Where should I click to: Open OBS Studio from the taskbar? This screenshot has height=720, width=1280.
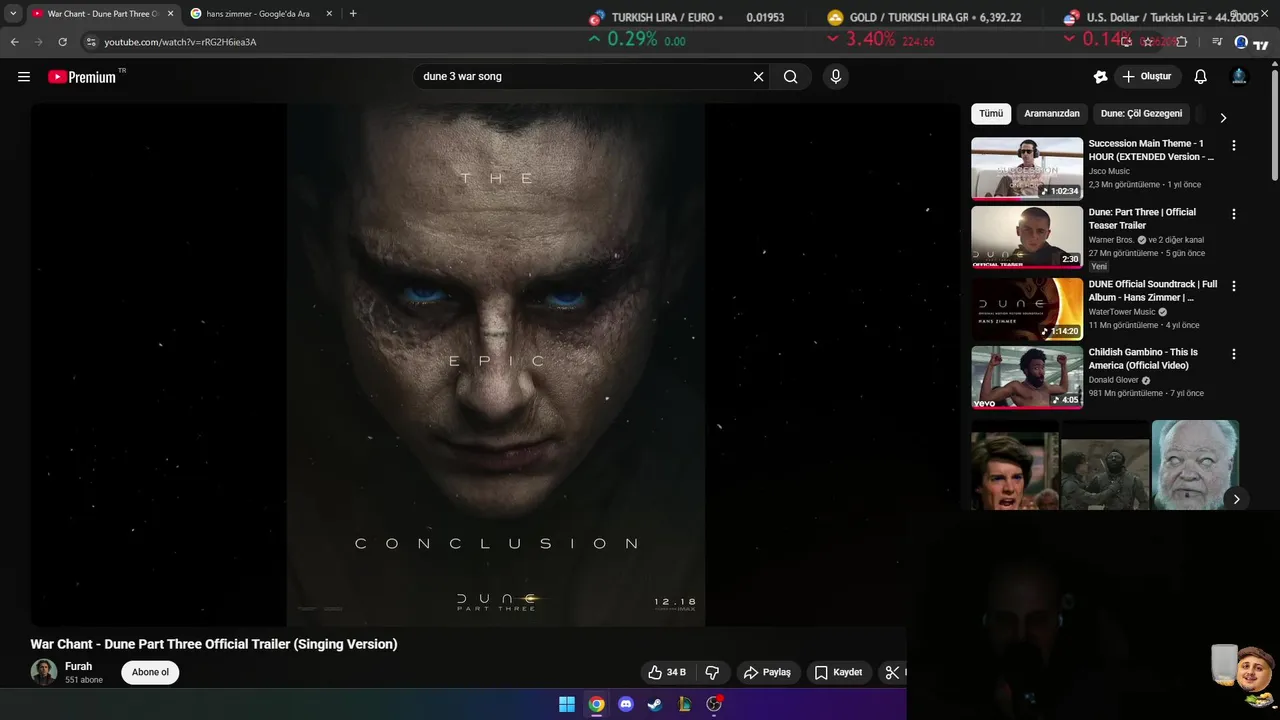click(714, 704)
